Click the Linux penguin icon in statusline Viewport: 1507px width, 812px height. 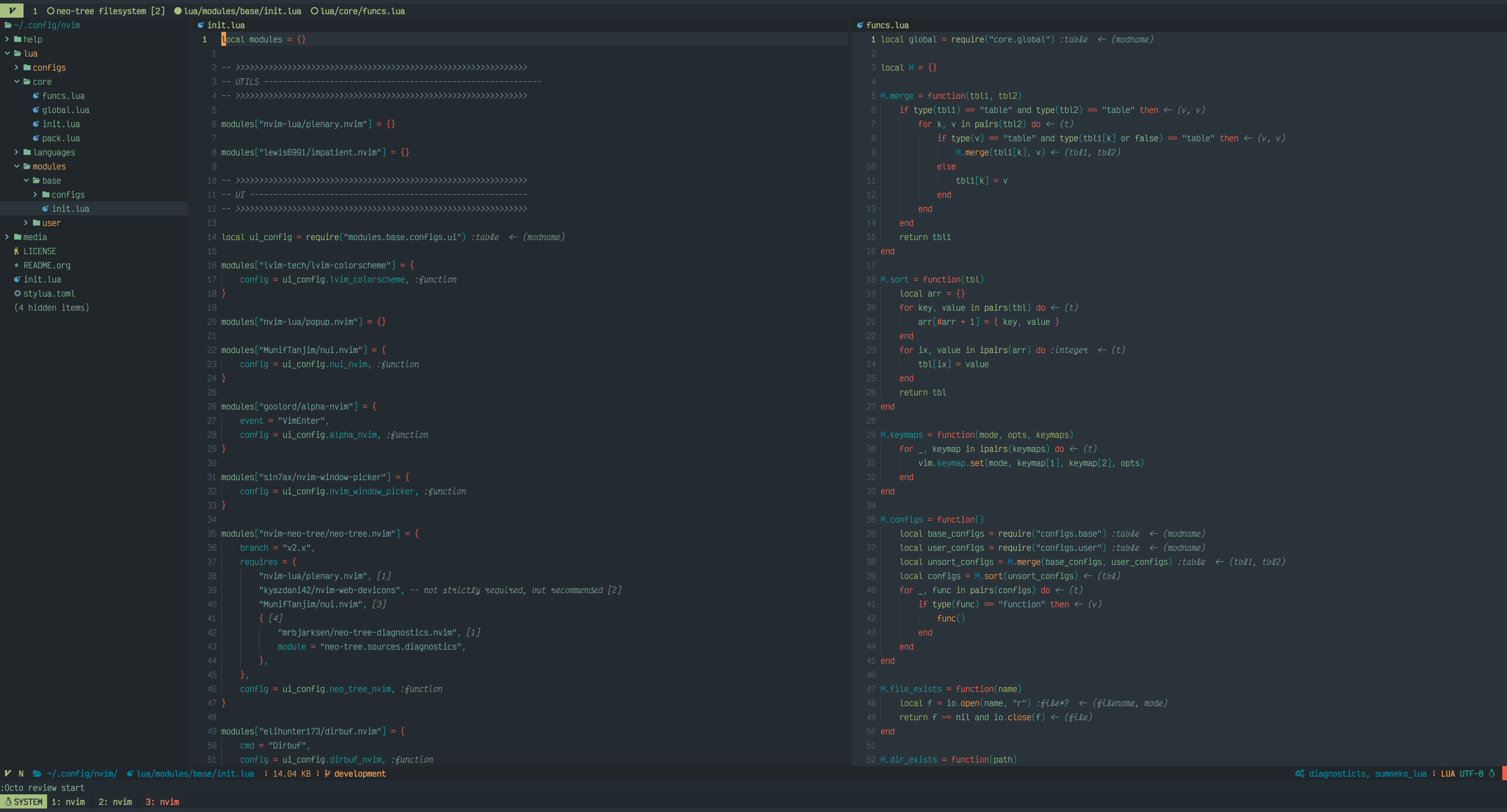1492,774
